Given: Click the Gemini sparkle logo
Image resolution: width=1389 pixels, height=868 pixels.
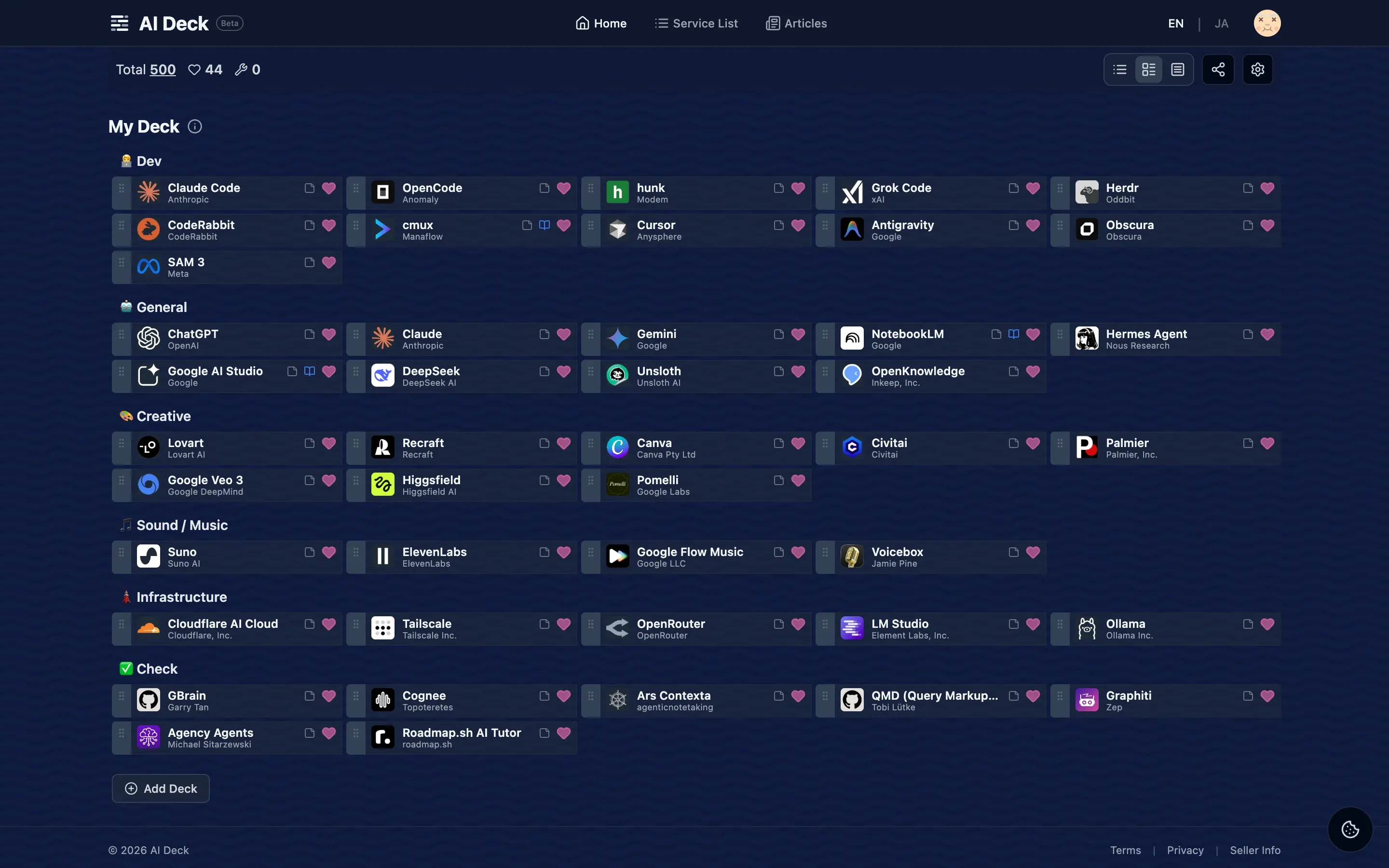Looking at the screenshot, I should tap(618, 339).
